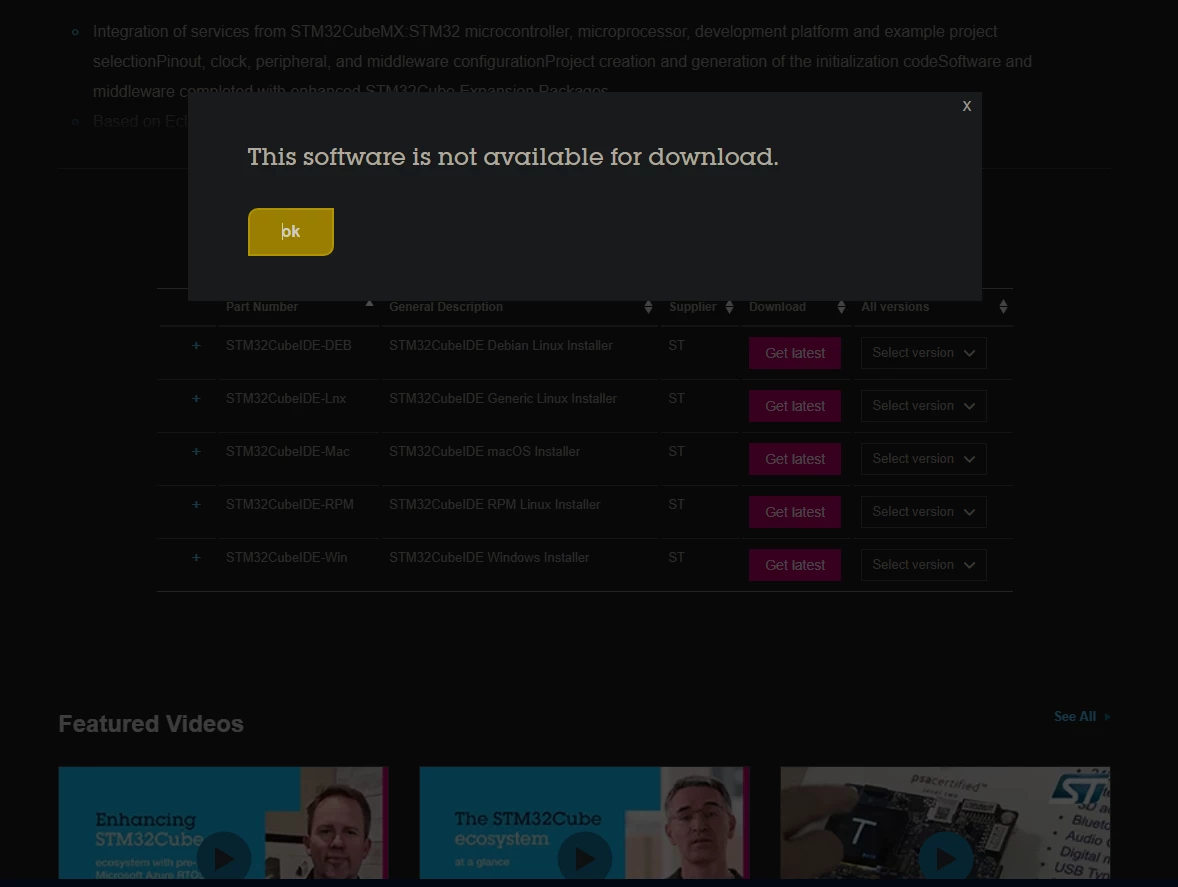Get latest Windows Installer

(795, 565)
